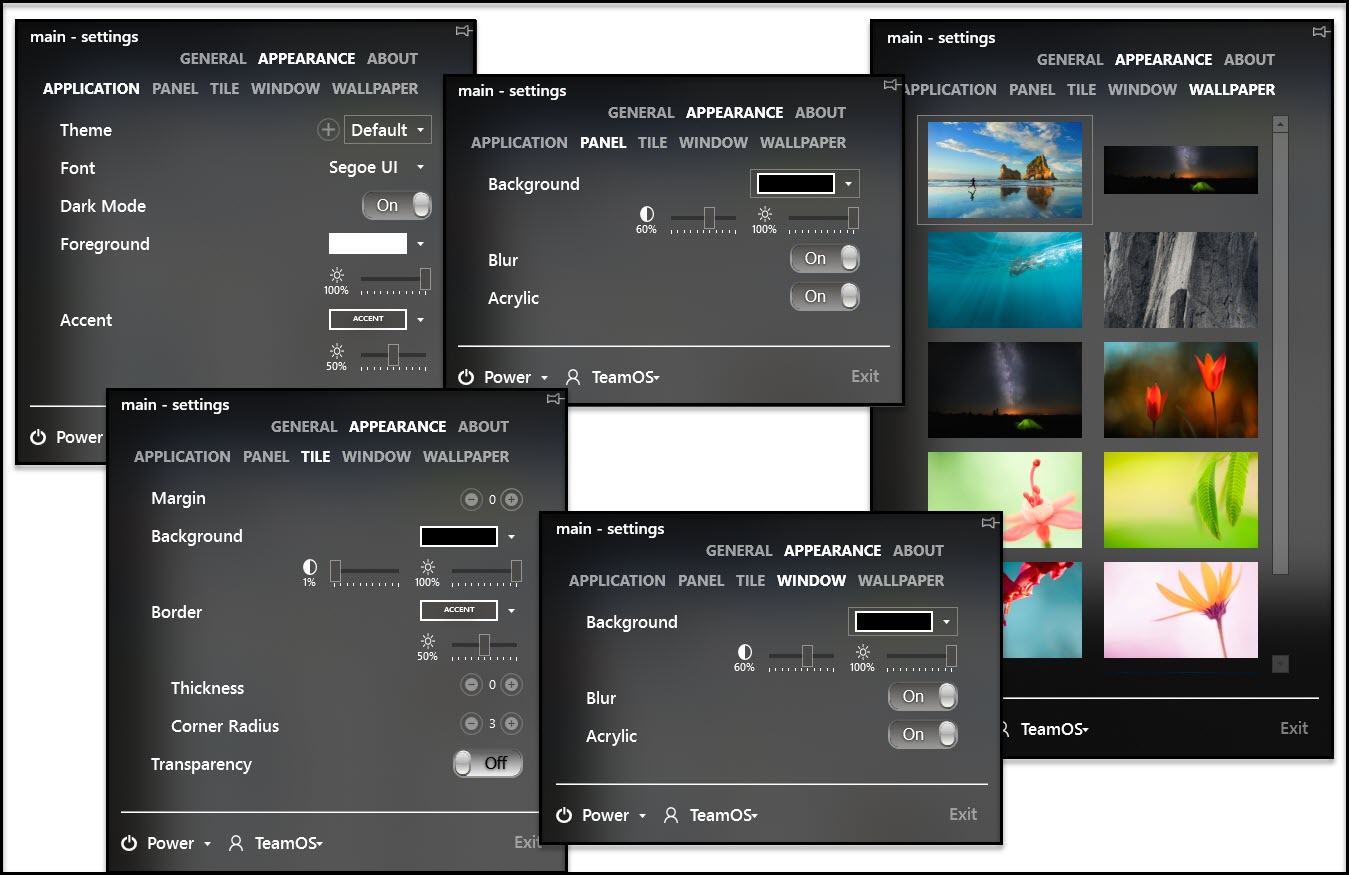
Task: Toggle Blur switch in the Window settings
Action: tap(923, 697)
